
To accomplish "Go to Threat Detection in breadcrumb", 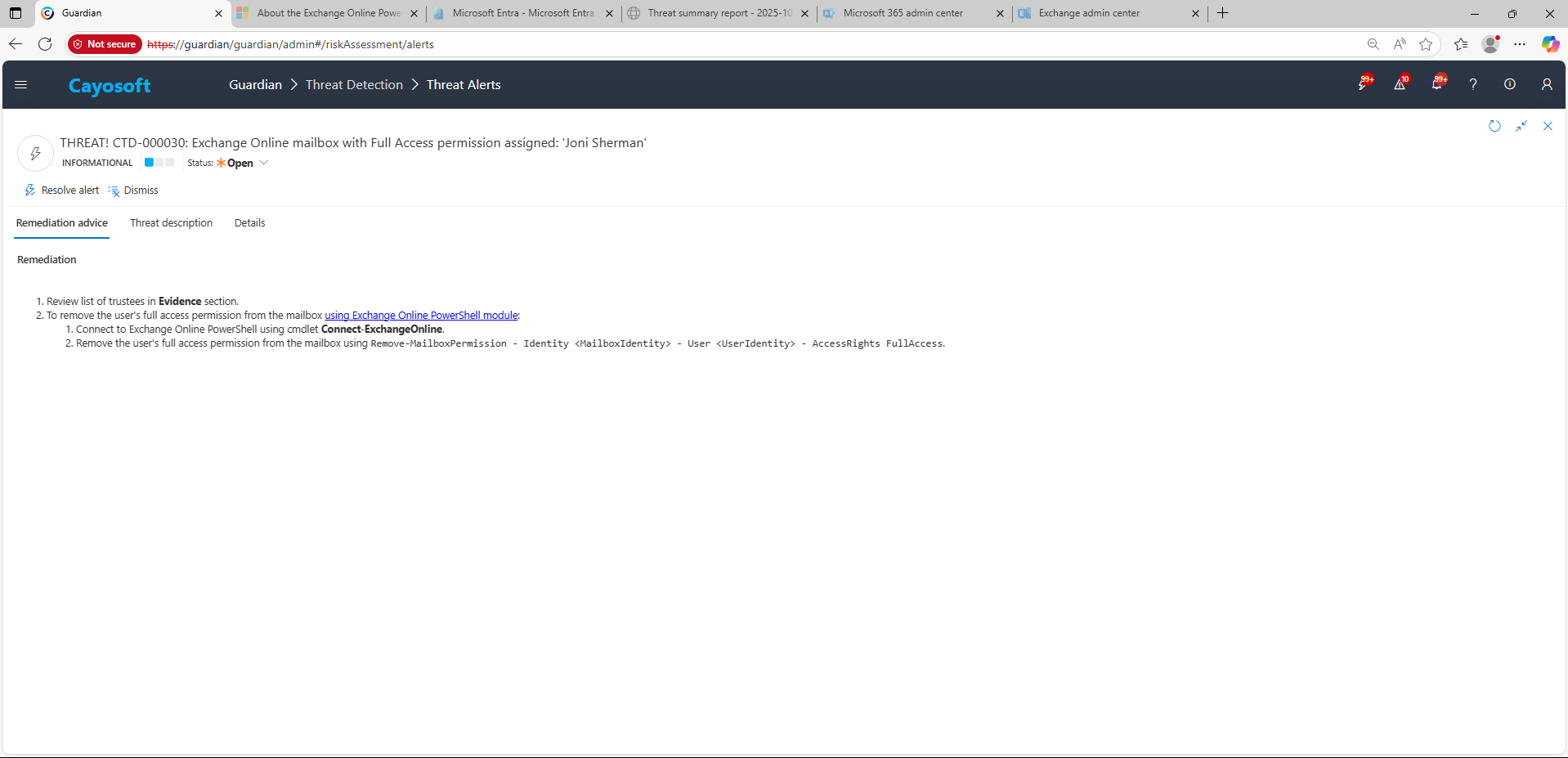I will 354,85.
